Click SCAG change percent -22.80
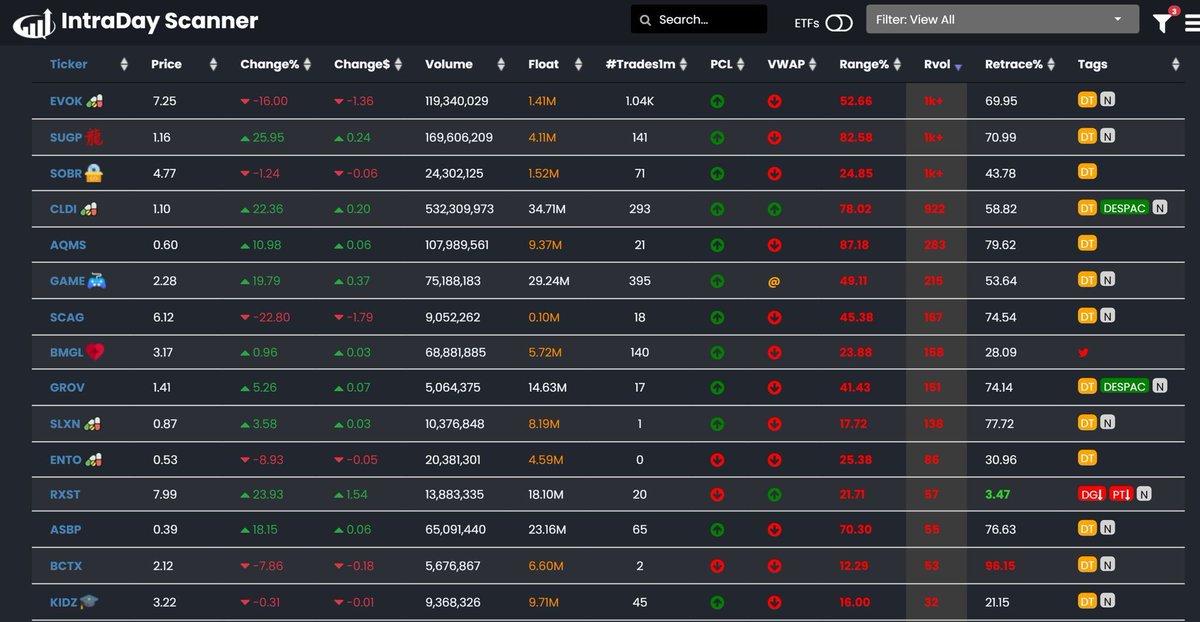The width and height of the screenshot is (1200, 622). 265,317
